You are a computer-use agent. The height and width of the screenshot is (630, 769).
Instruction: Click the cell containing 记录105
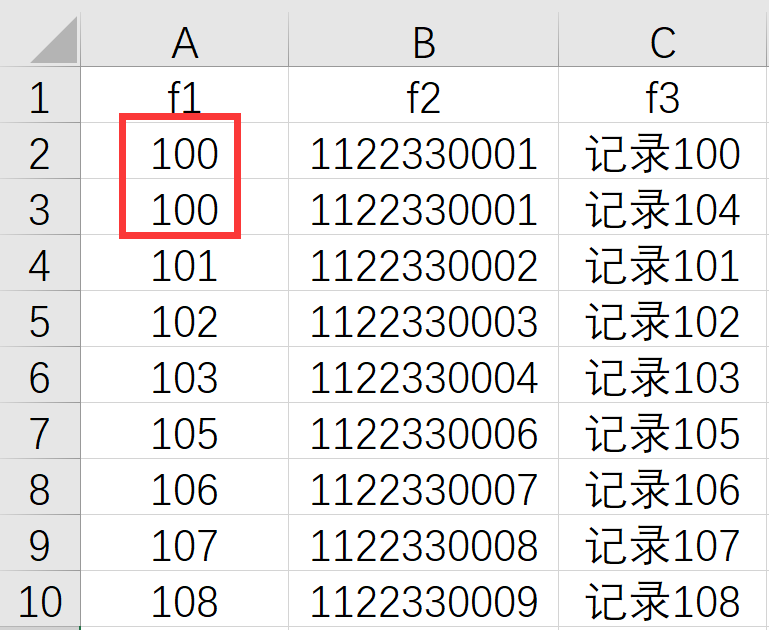point(662,434)
